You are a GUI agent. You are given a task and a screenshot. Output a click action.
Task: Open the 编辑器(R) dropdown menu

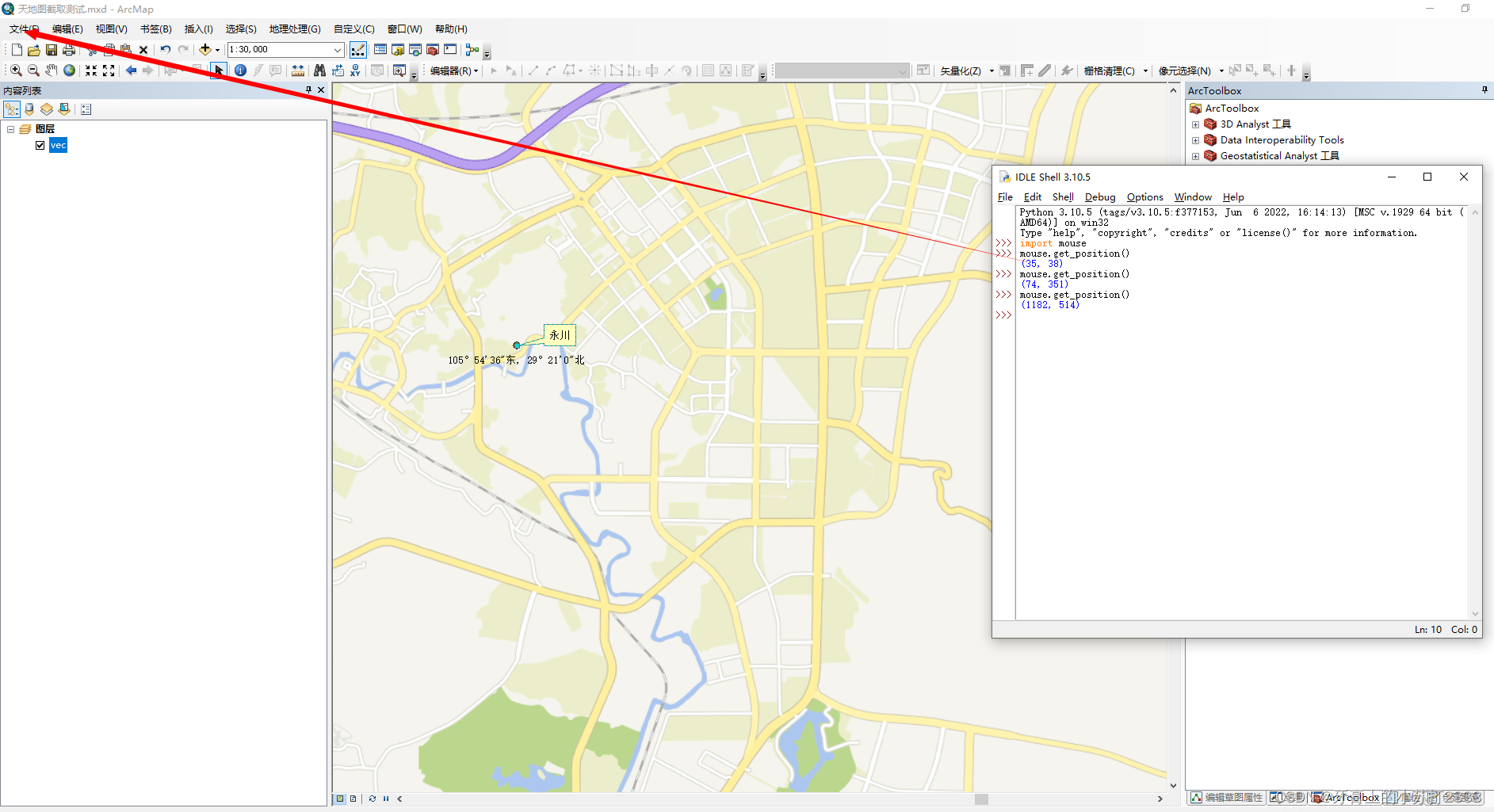click(454, 71)
